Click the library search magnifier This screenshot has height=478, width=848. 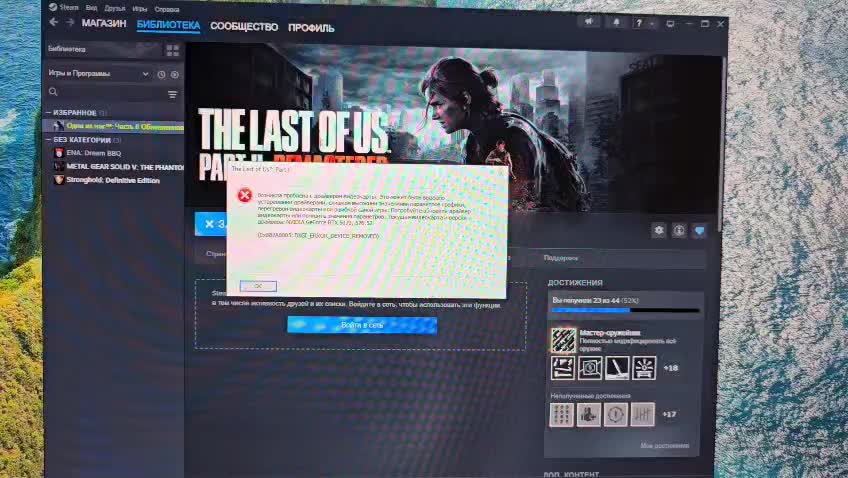(53, 92)
